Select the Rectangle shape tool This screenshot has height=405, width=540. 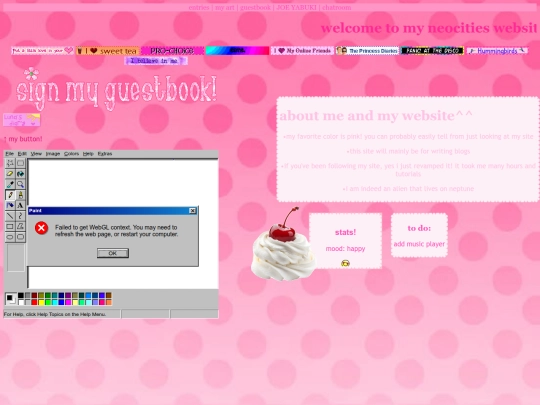coord(10,227)
